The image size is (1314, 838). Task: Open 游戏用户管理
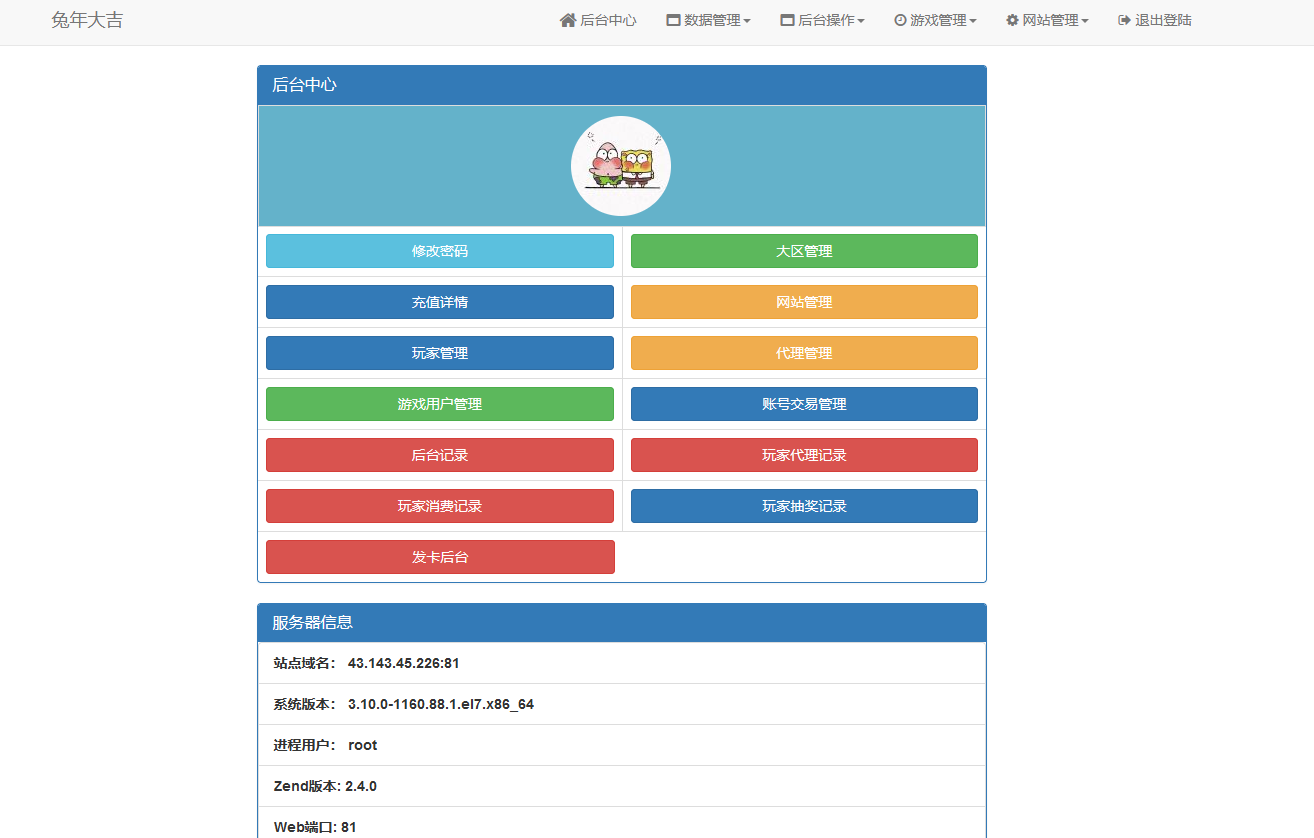[440, 404]
